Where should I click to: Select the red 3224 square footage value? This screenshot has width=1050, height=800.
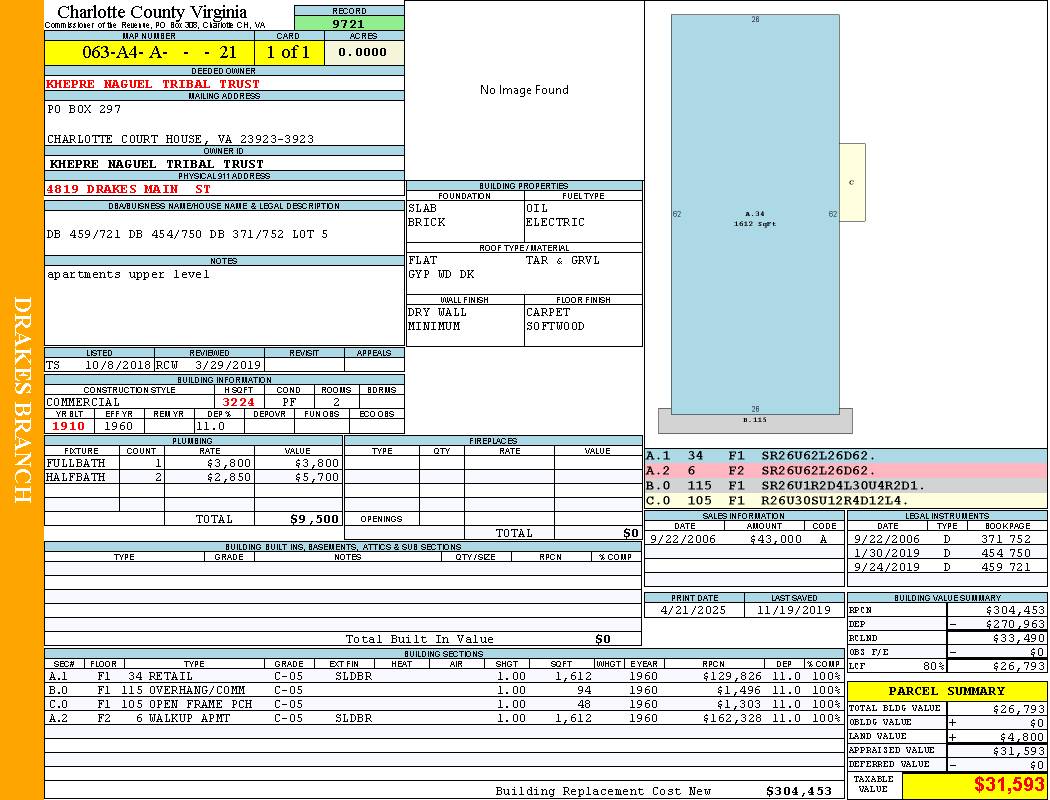click(238, 402)
